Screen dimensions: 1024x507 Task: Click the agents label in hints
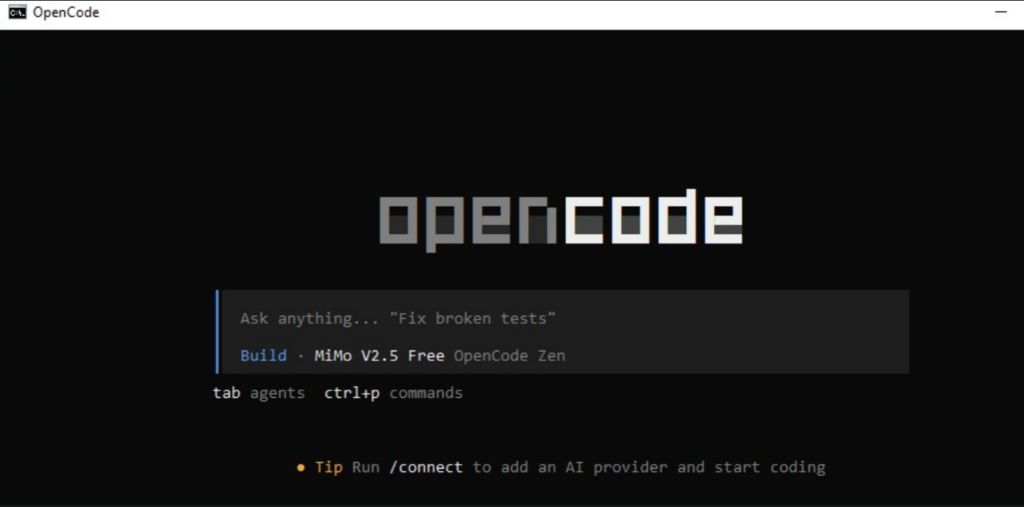[x=277, y=394]
